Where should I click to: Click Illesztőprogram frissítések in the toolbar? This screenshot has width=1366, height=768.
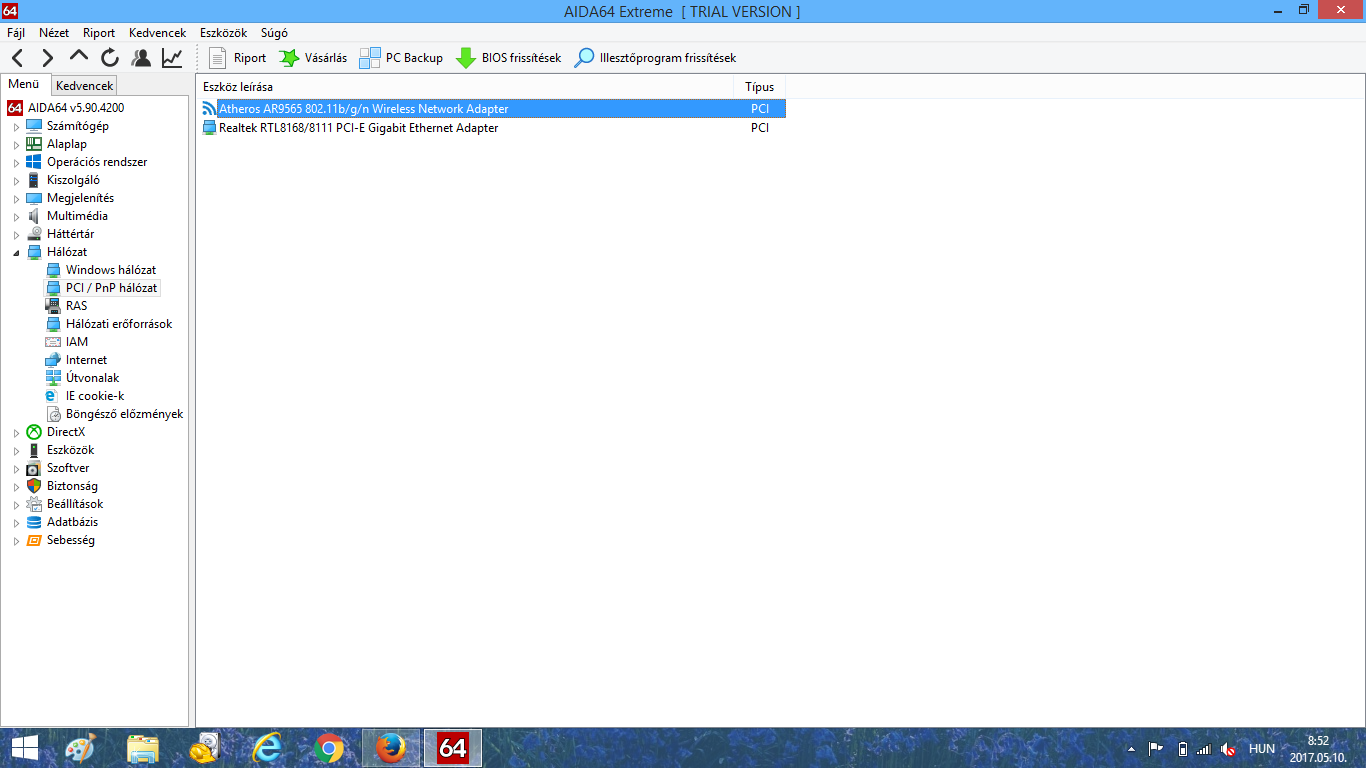[656, 58]
